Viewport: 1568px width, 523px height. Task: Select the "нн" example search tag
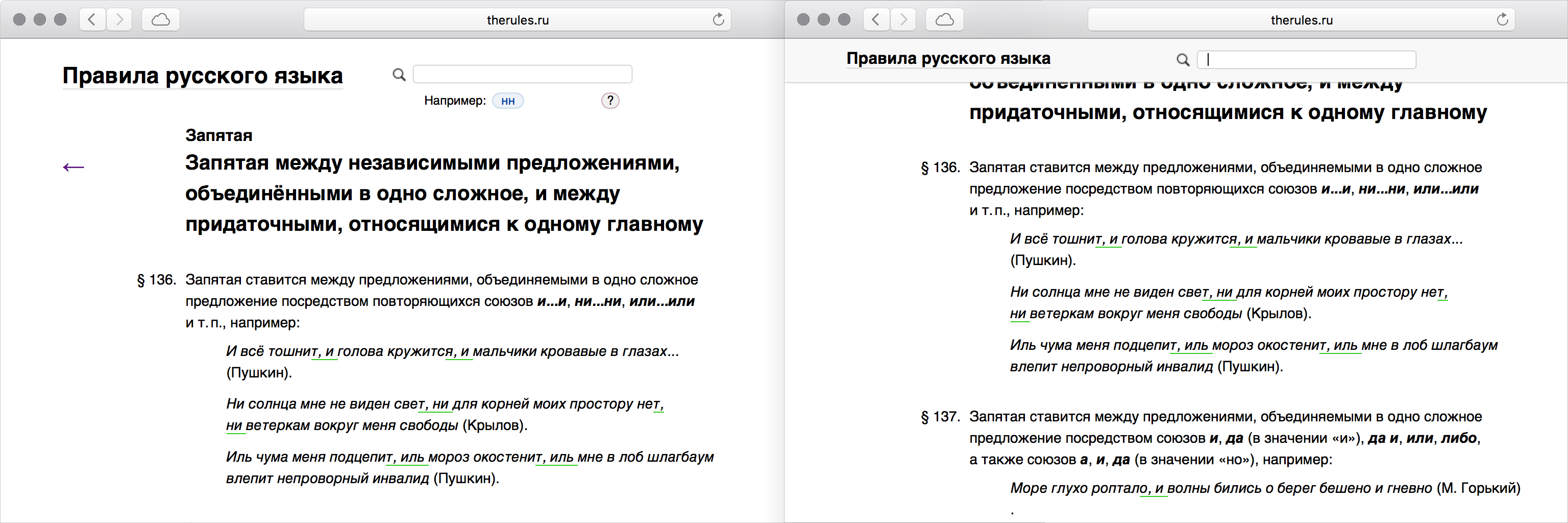508,101
